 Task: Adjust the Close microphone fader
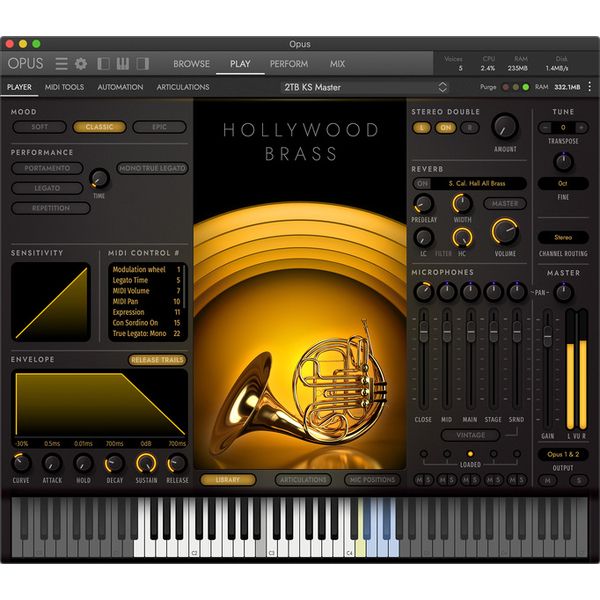pos(423,331)
